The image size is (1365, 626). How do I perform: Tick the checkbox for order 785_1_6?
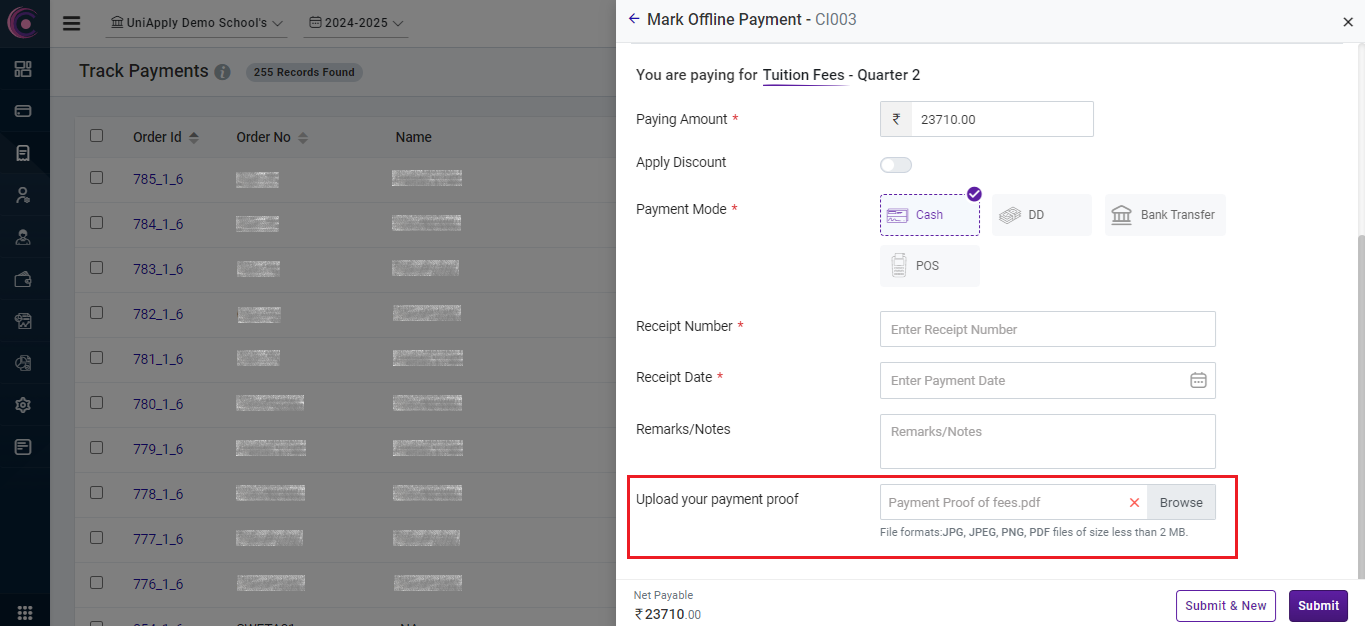(96, 177)
